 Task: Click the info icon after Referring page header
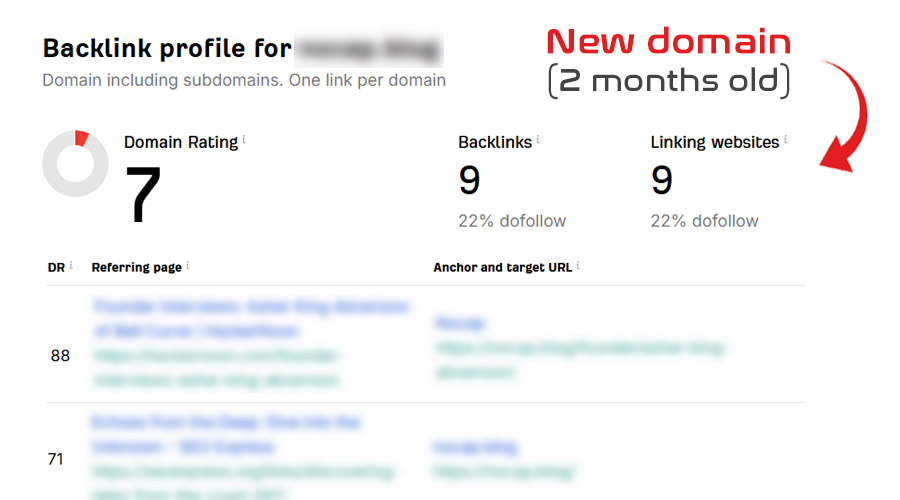[x=188, y=266]
